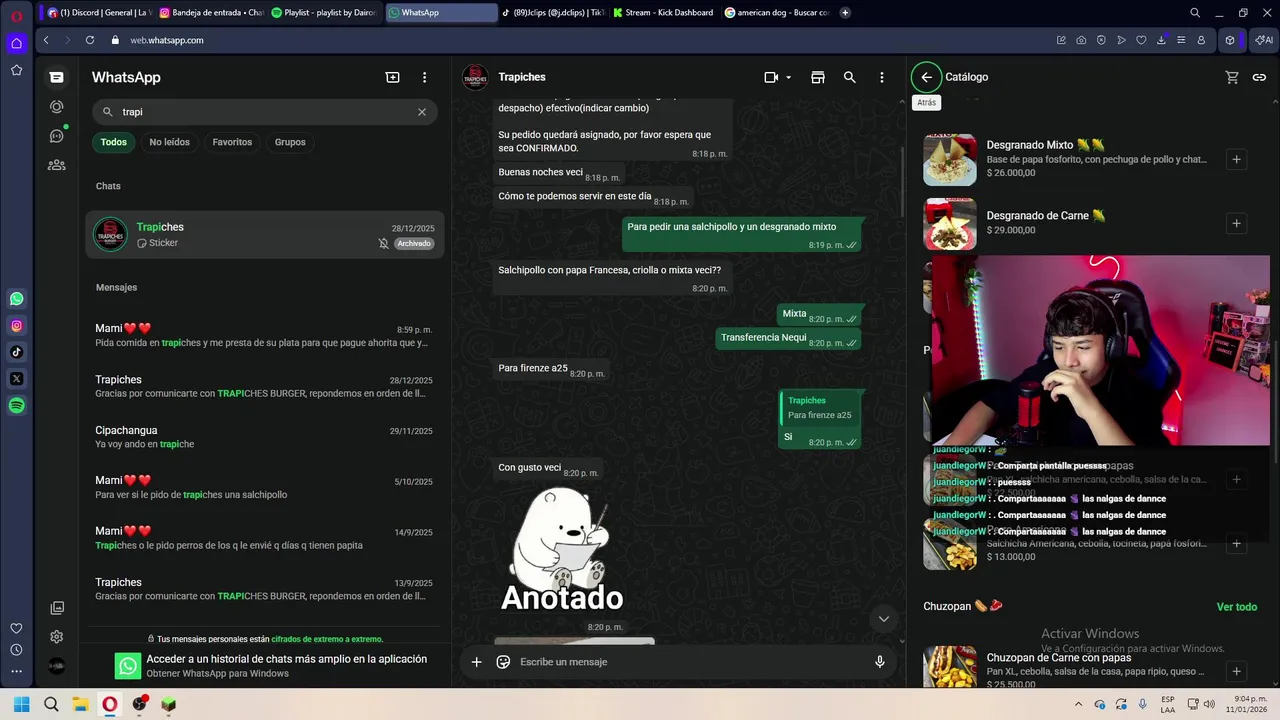
Task: Open Mami message from 8:59 p. m.
Action: click(x=265, y=336)
